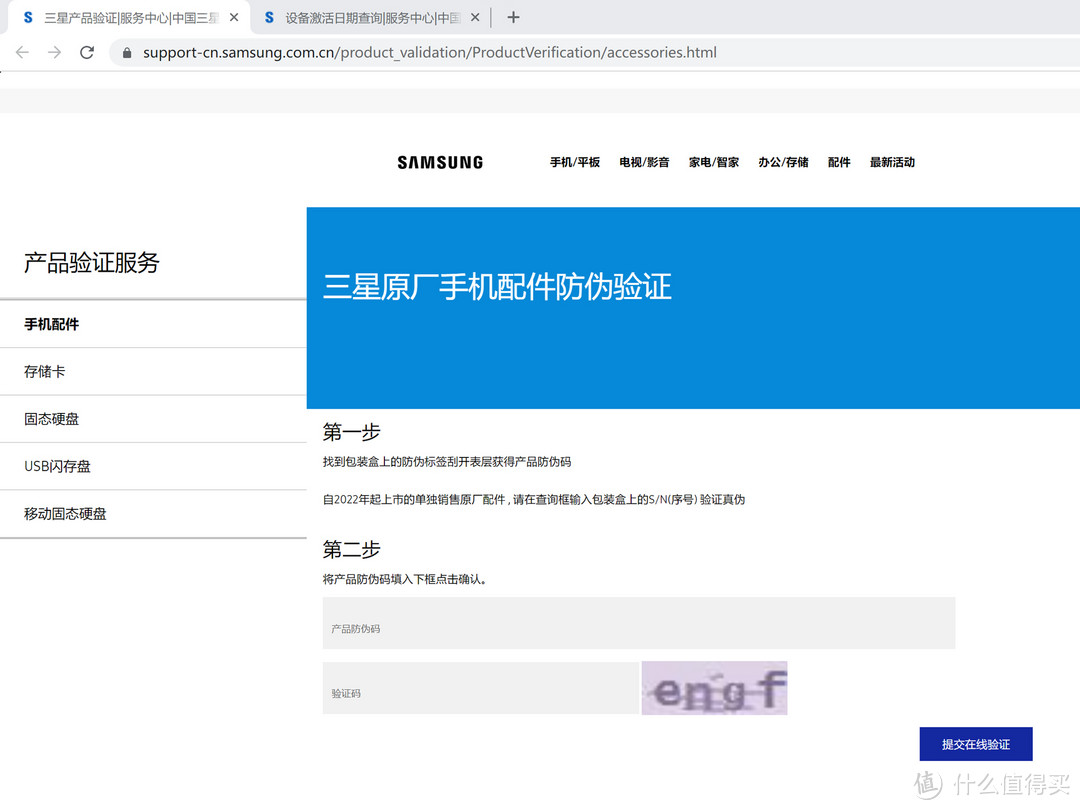Click the text beginning 自2022年起上市的单独销售原厂配件
Screen dimensions: 1080x810
coord(534,500)
